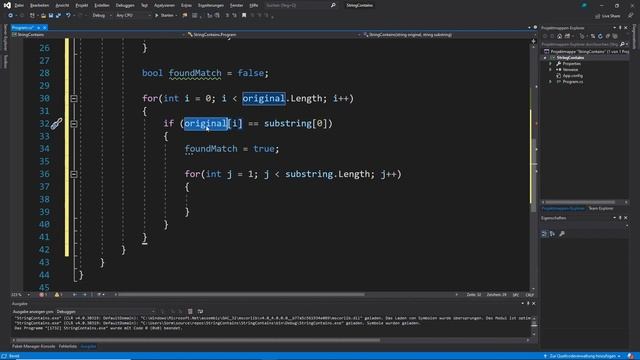Click the foundMatch variable on line 28
Image resolution: width=640 pixels, height=360 pixels.
(x=195, y=73)
